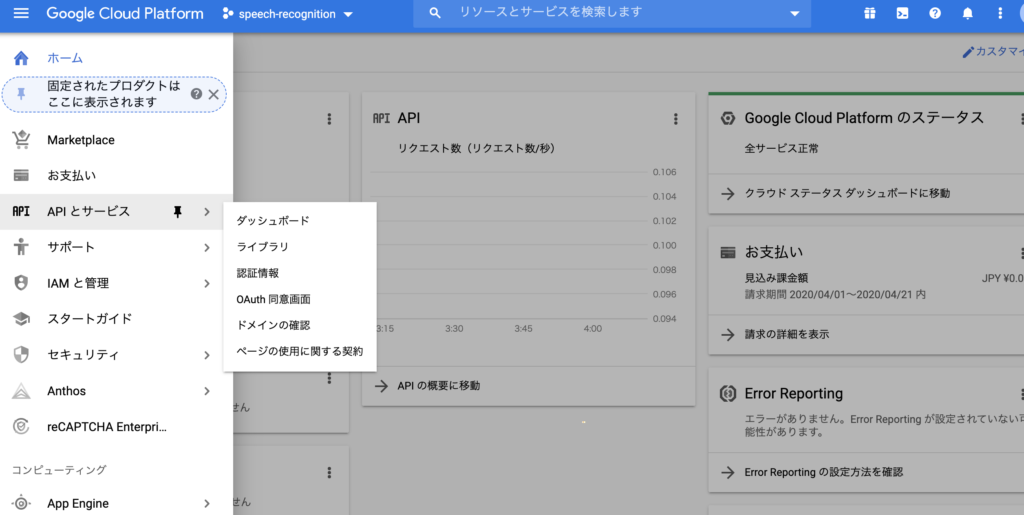Click the reCAPTCHA Enterprise icon
Viewport: 1024px width, 515px height.
pos(21,427)
